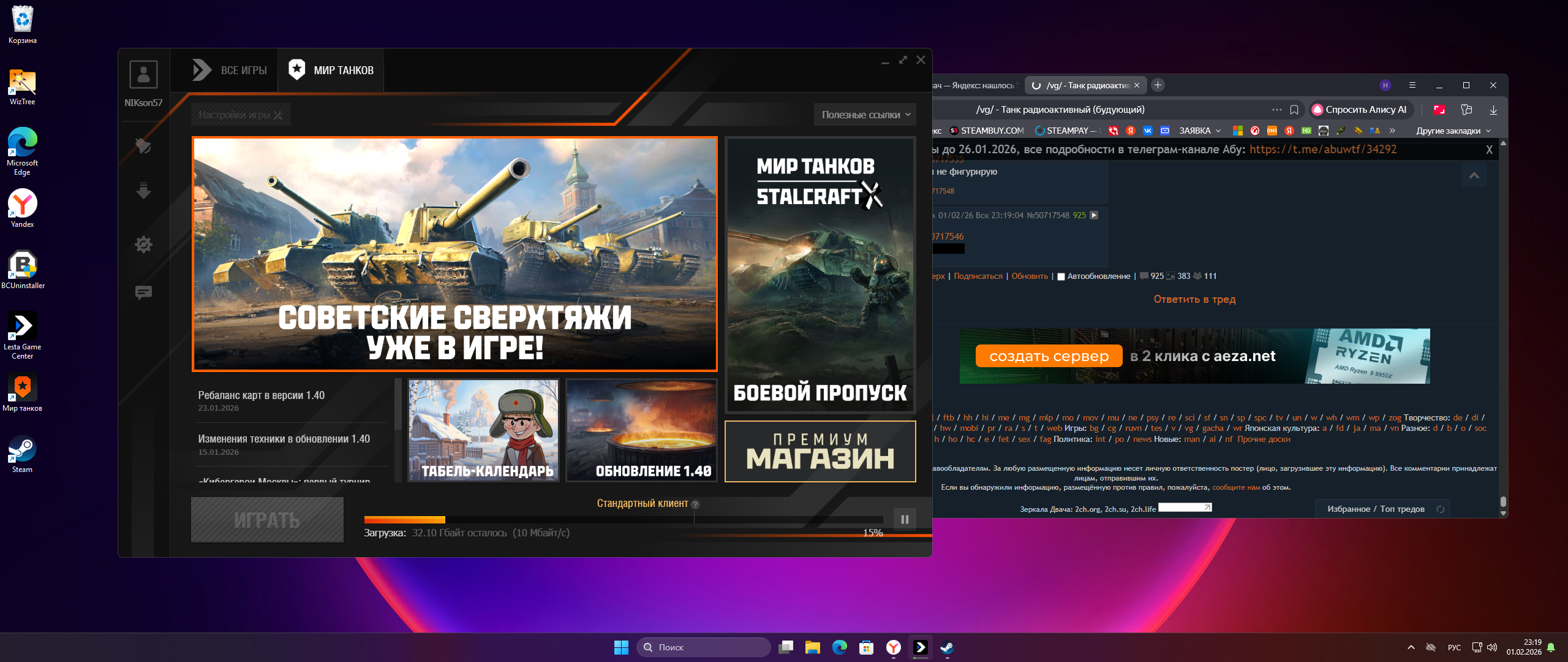Pause the game download
This screenshot has height=662, width=1568.
point(905,519)
